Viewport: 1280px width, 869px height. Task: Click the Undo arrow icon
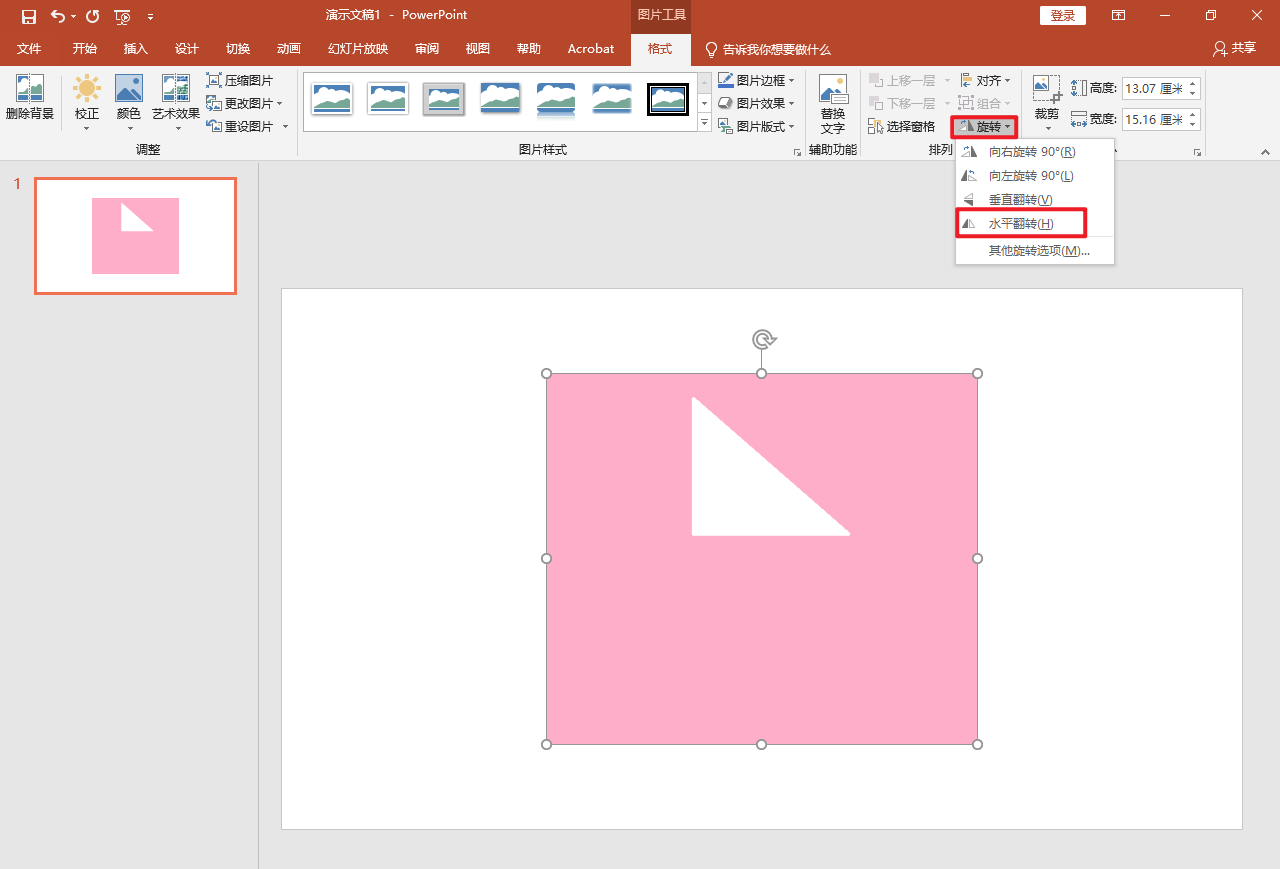pos(58,16)
